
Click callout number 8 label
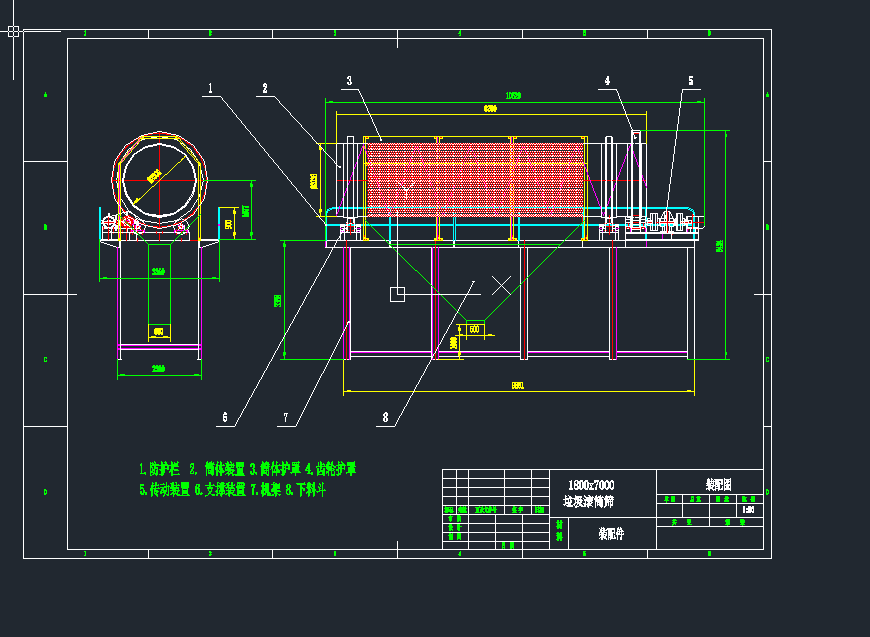coord(384,418)
